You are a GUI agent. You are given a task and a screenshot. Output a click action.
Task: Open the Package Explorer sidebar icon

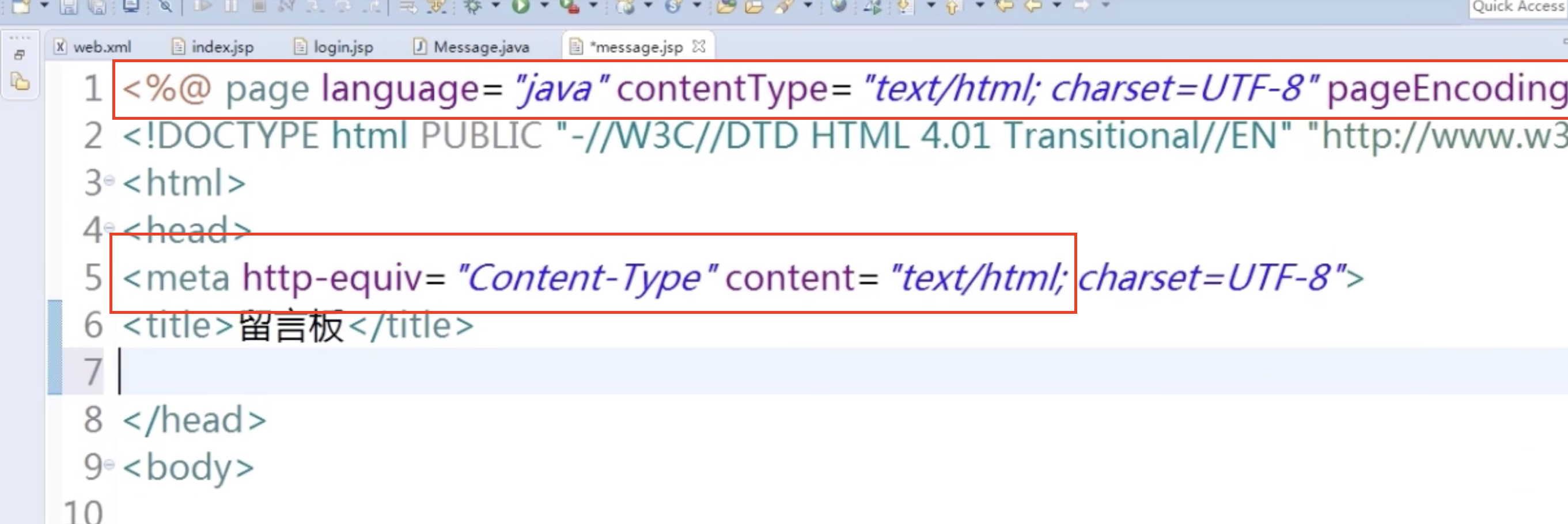pos(20,81)
